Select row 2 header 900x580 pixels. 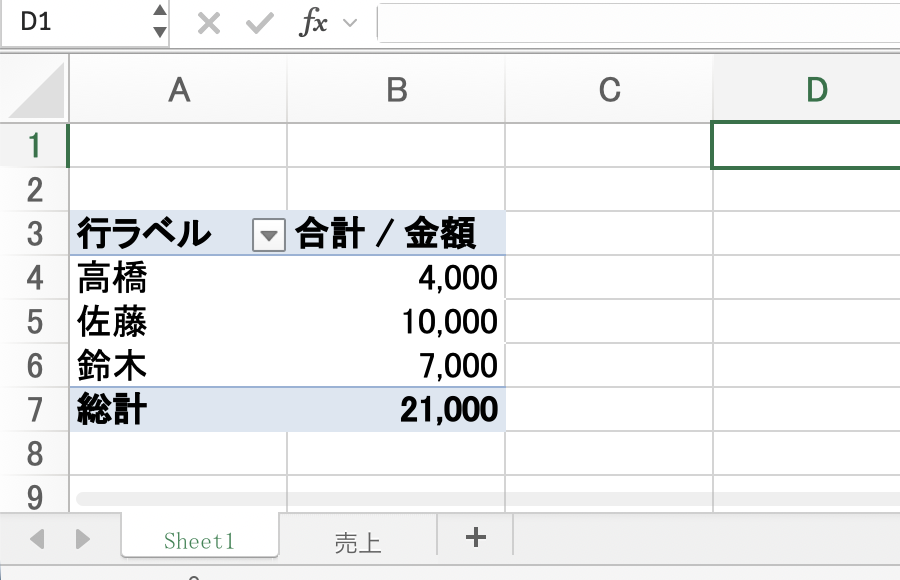point(34,190)
